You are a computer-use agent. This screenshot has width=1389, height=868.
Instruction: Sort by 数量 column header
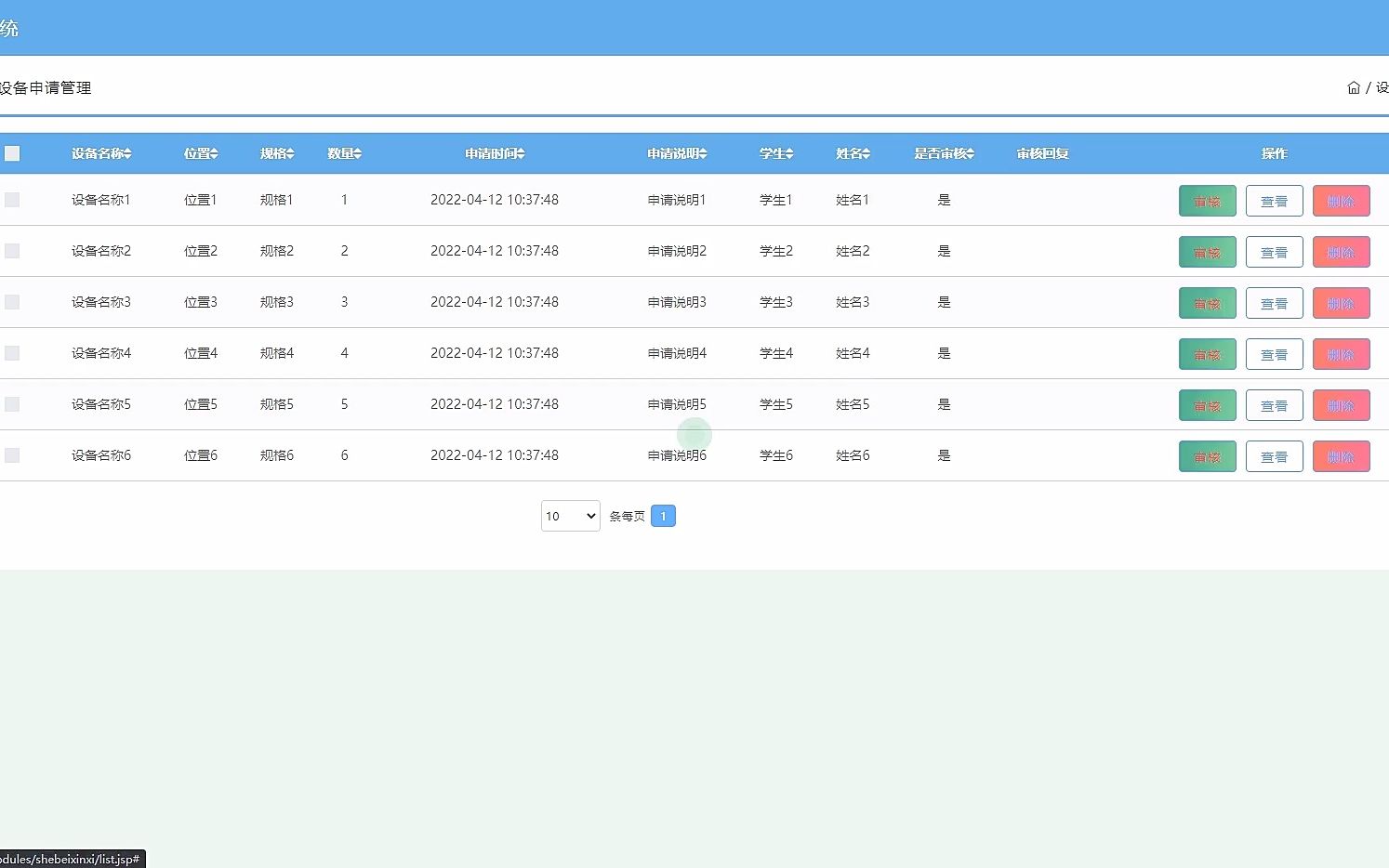pos(344,153)
